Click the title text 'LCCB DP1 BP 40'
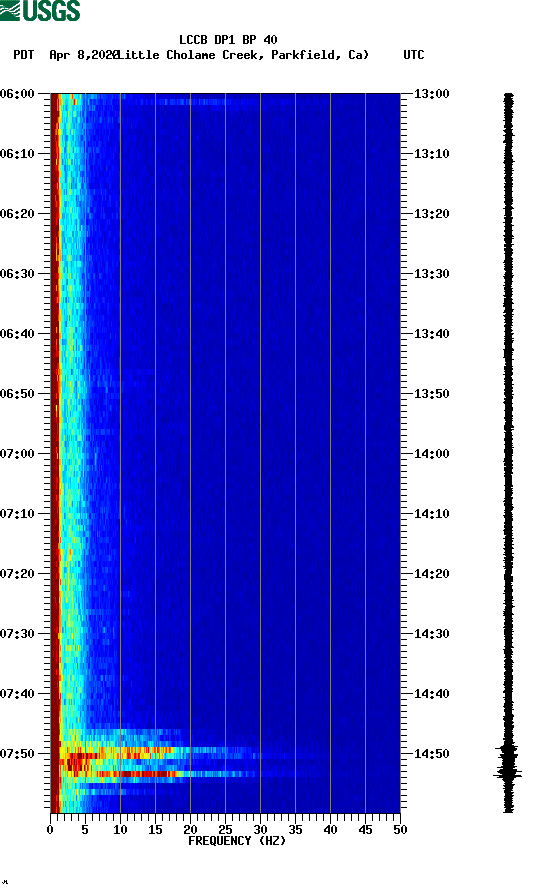The height and width of the screenshot is (893, 552). point(228,40)
